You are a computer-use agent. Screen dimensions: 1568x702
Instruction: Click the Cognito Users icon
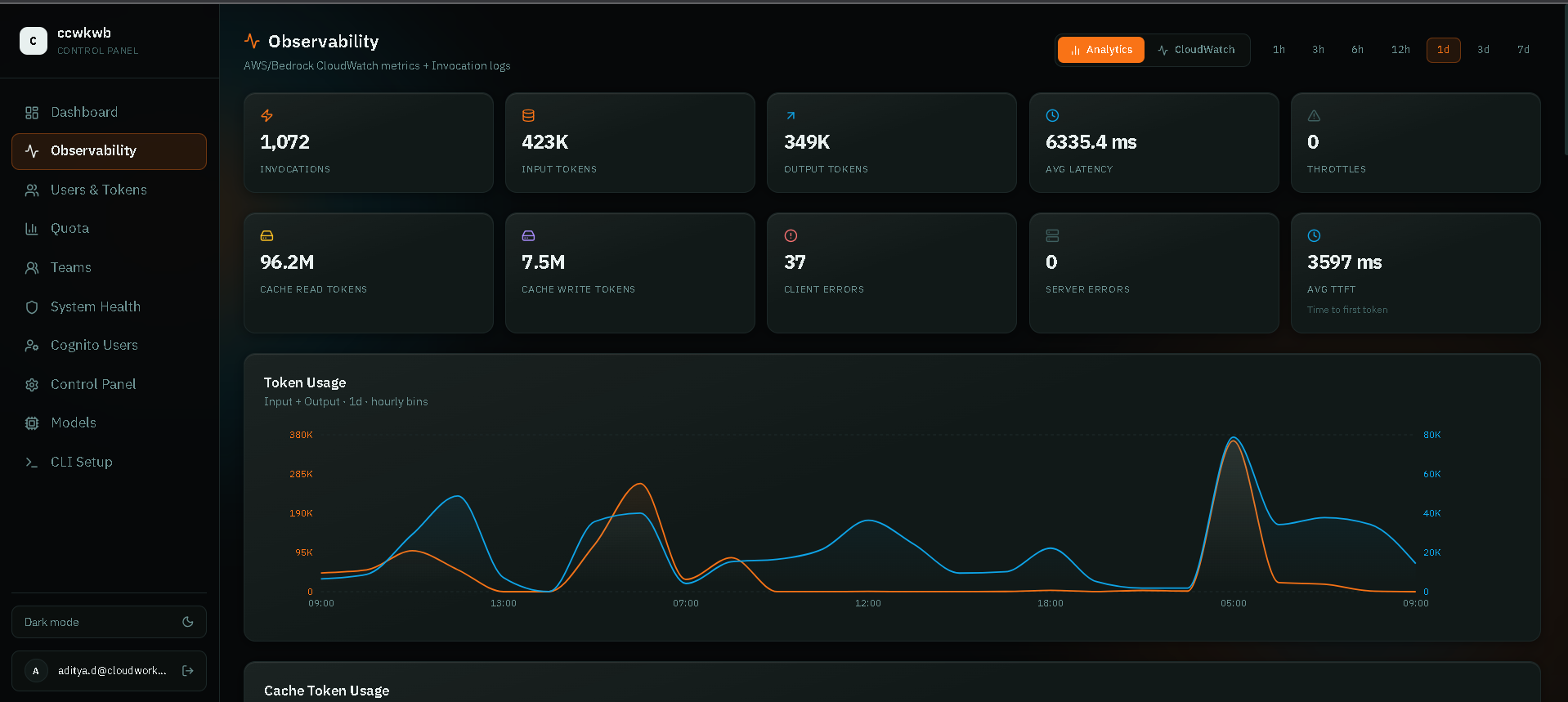point(32,346)
